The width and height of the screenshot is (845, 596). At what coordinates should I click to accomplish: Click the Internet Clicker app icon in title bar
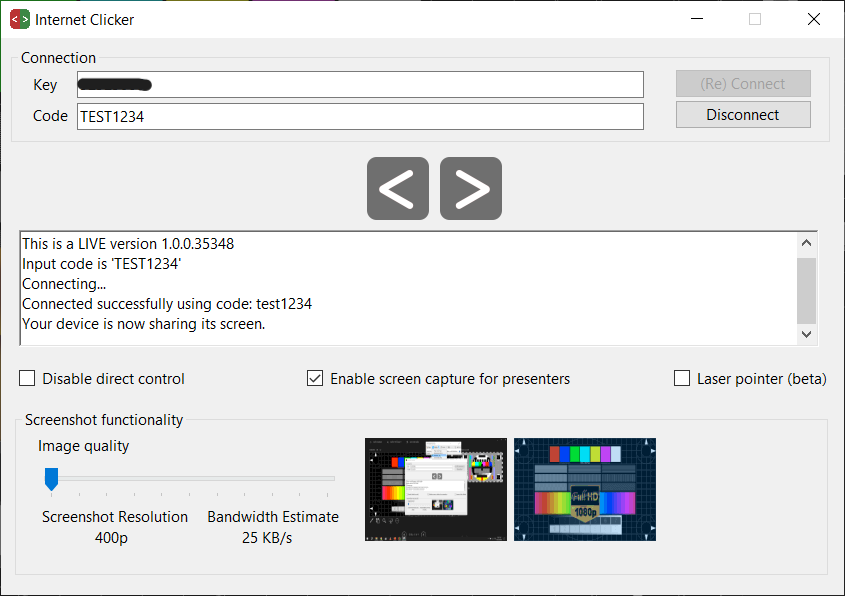[x=19, y=19]
